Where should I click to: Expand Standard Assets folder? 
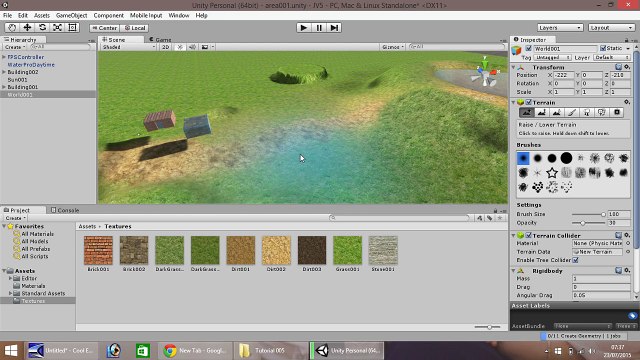pyautogui.click(x=11, y=293)
